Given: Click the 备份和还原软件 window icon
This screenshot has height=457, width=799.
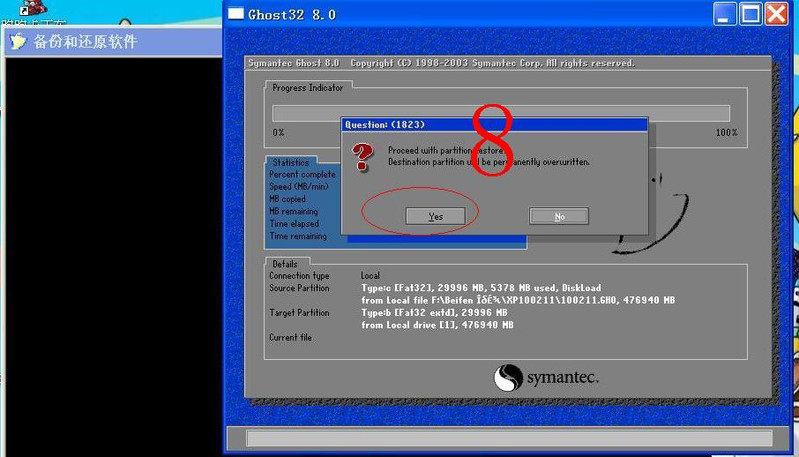Looking at the screenshot, I should tap(17, 41).
